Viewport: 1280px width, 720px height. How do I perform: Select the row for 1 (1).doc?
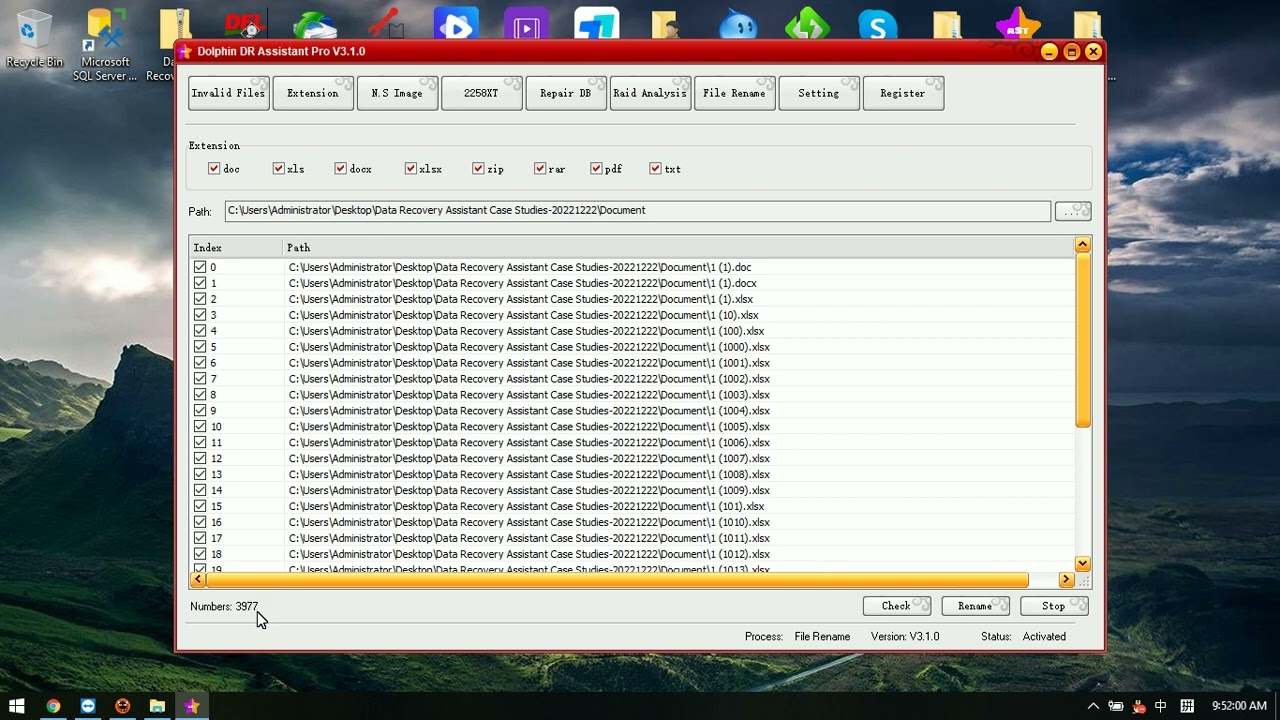click(x=632, y=267)
